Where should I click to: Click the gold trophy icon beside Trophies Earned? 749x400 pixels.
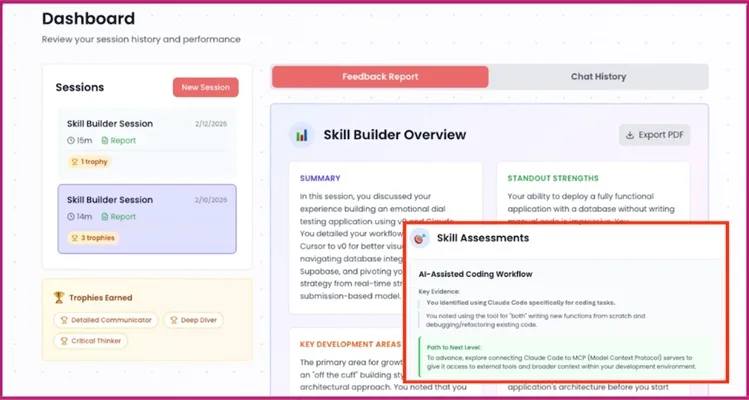pos(61,297)
